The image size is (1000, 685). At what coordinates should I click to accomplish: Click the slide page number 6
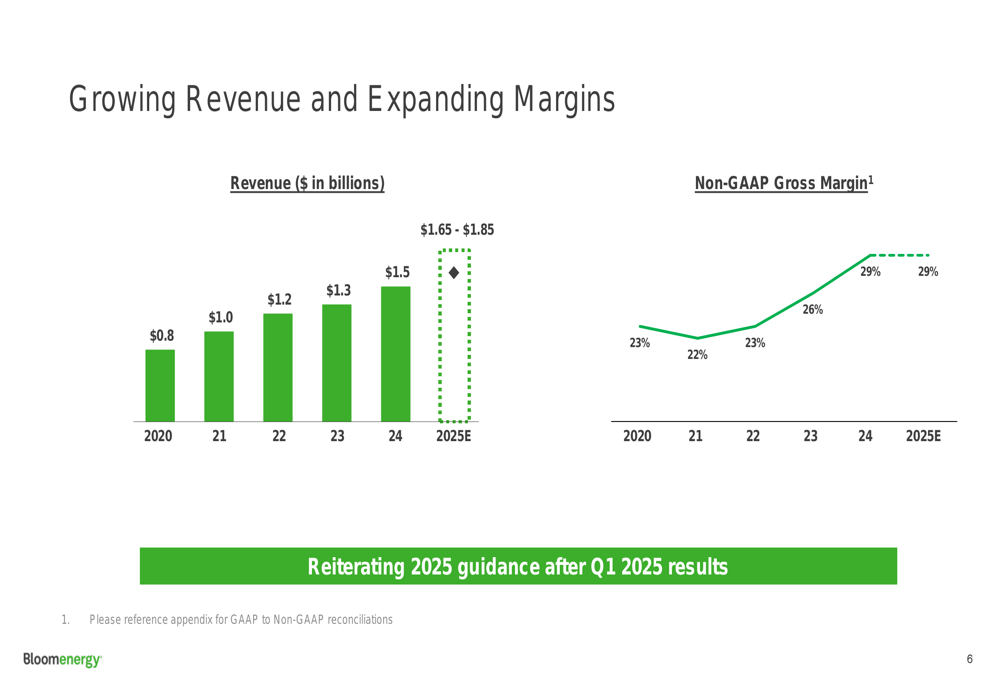pyautogui.click(x=970, y=659)
